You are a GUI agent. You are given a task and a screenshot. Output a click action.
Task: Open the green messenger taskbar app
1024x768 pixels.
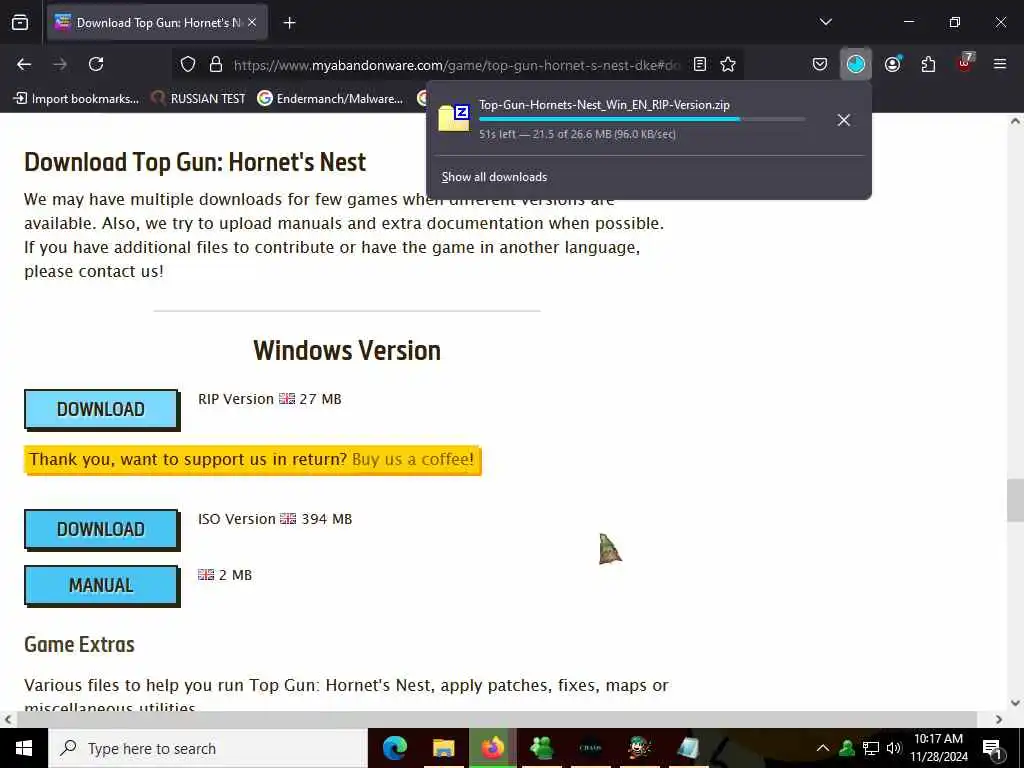tap(541, 748)
